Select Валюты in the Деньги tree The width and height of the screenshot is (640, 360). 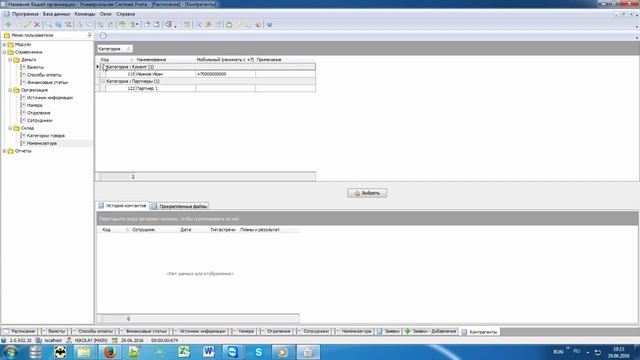pos(35,67)
